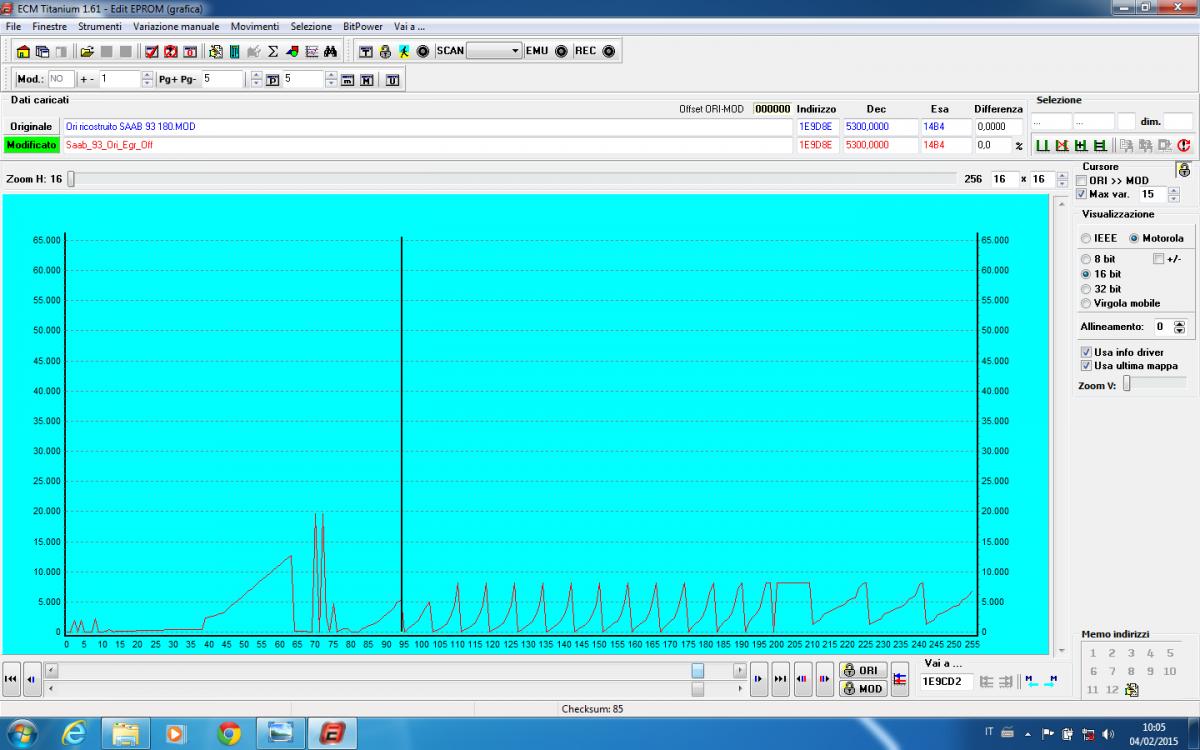Click the Originale button
Viewport: 1200px width, 750px height.
pyautogui.click(x=31, y=127)
